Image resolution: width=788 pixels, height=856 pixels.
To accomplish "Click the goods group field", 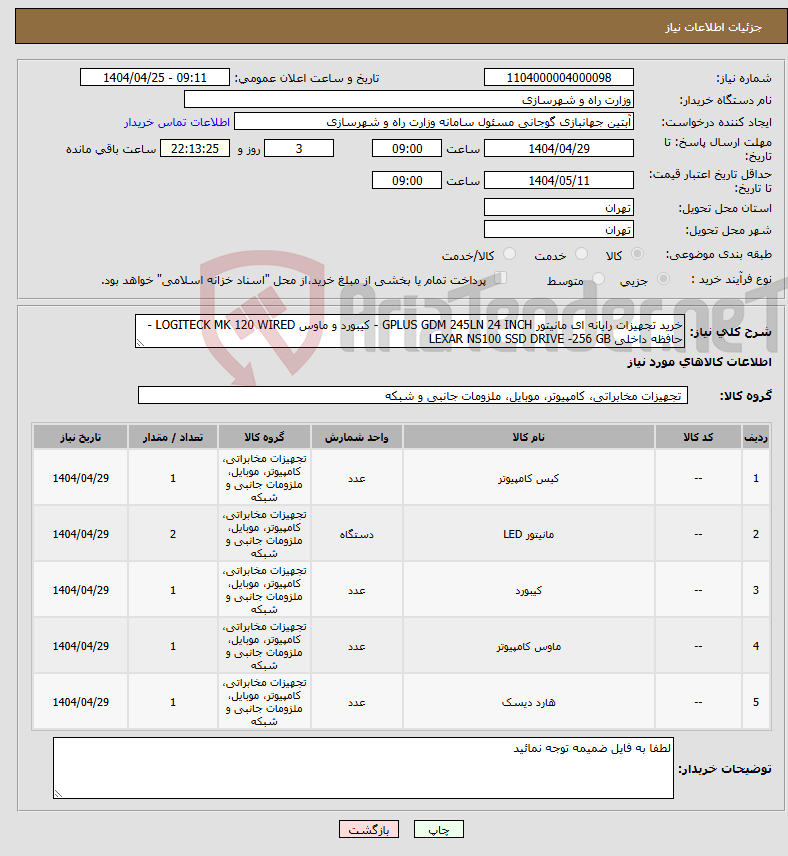I will (413, 396).
